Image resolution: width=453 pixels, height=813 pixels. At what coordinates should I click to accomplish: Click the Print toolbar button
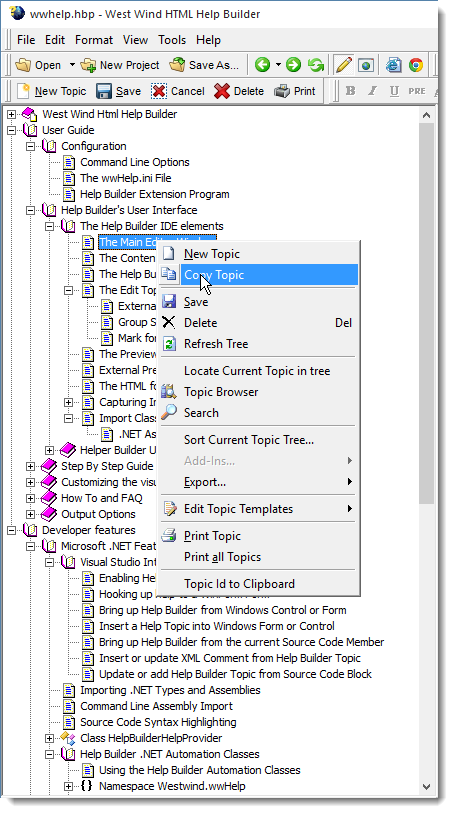click(294, 91)
